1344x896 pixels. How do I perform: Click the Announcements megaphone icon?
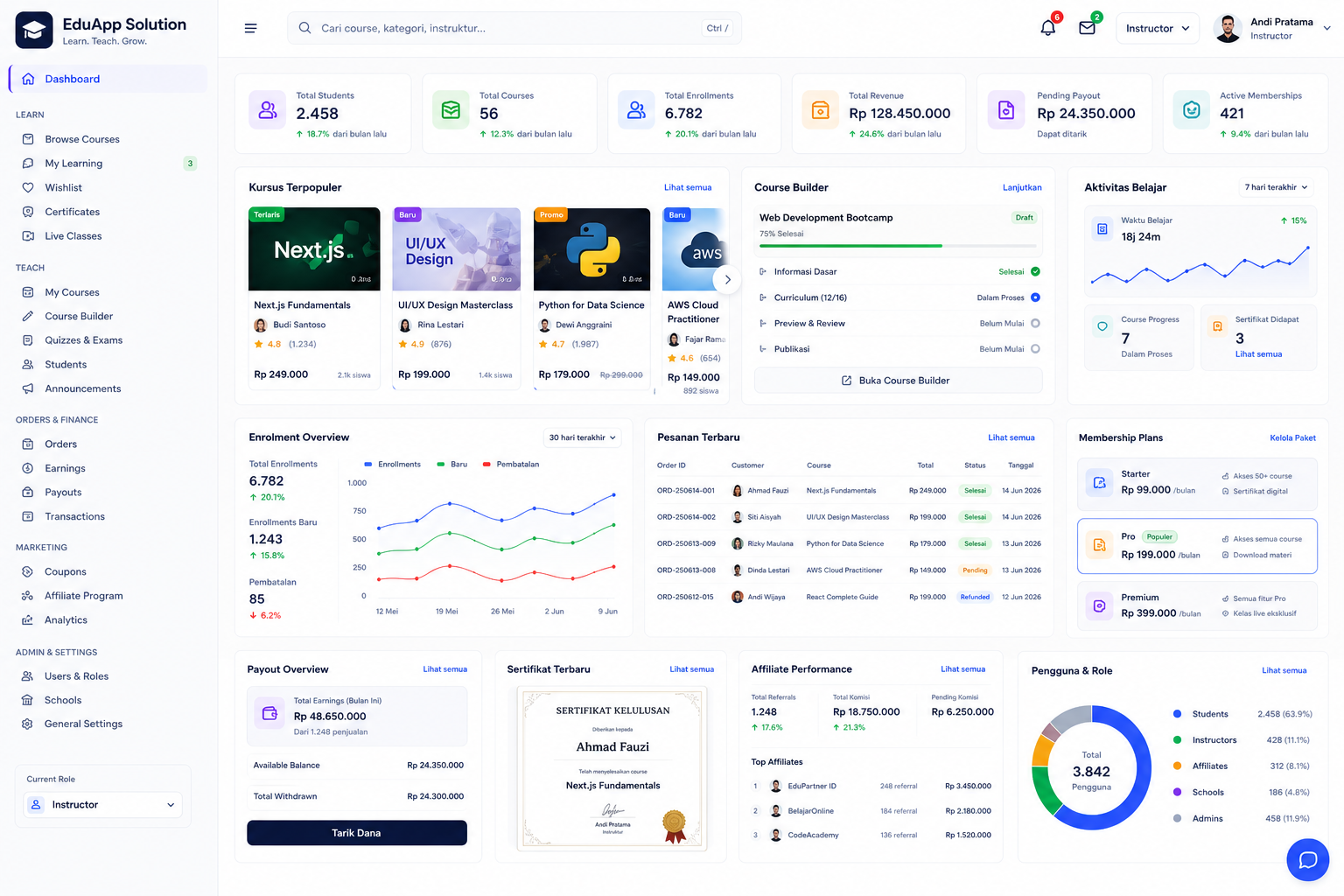(28, 388)
